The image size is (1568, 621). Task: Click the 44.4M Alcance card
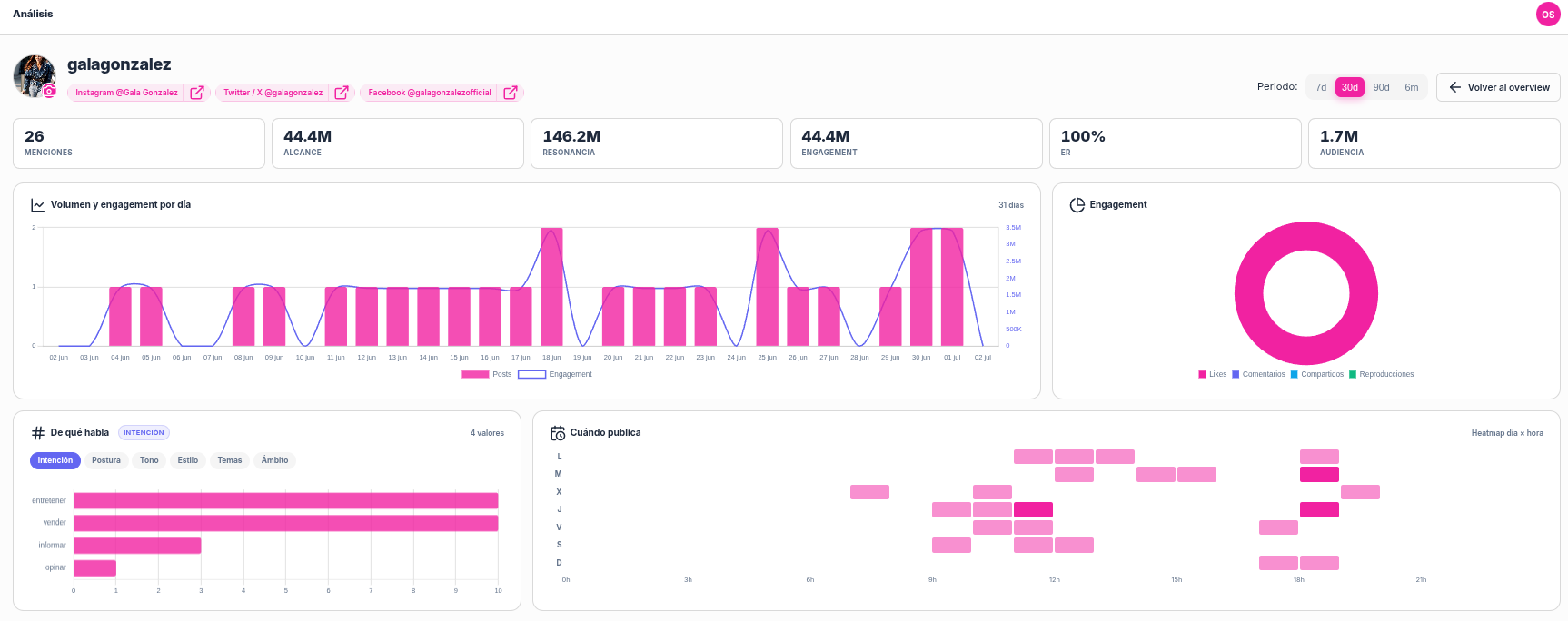point(398,143)
